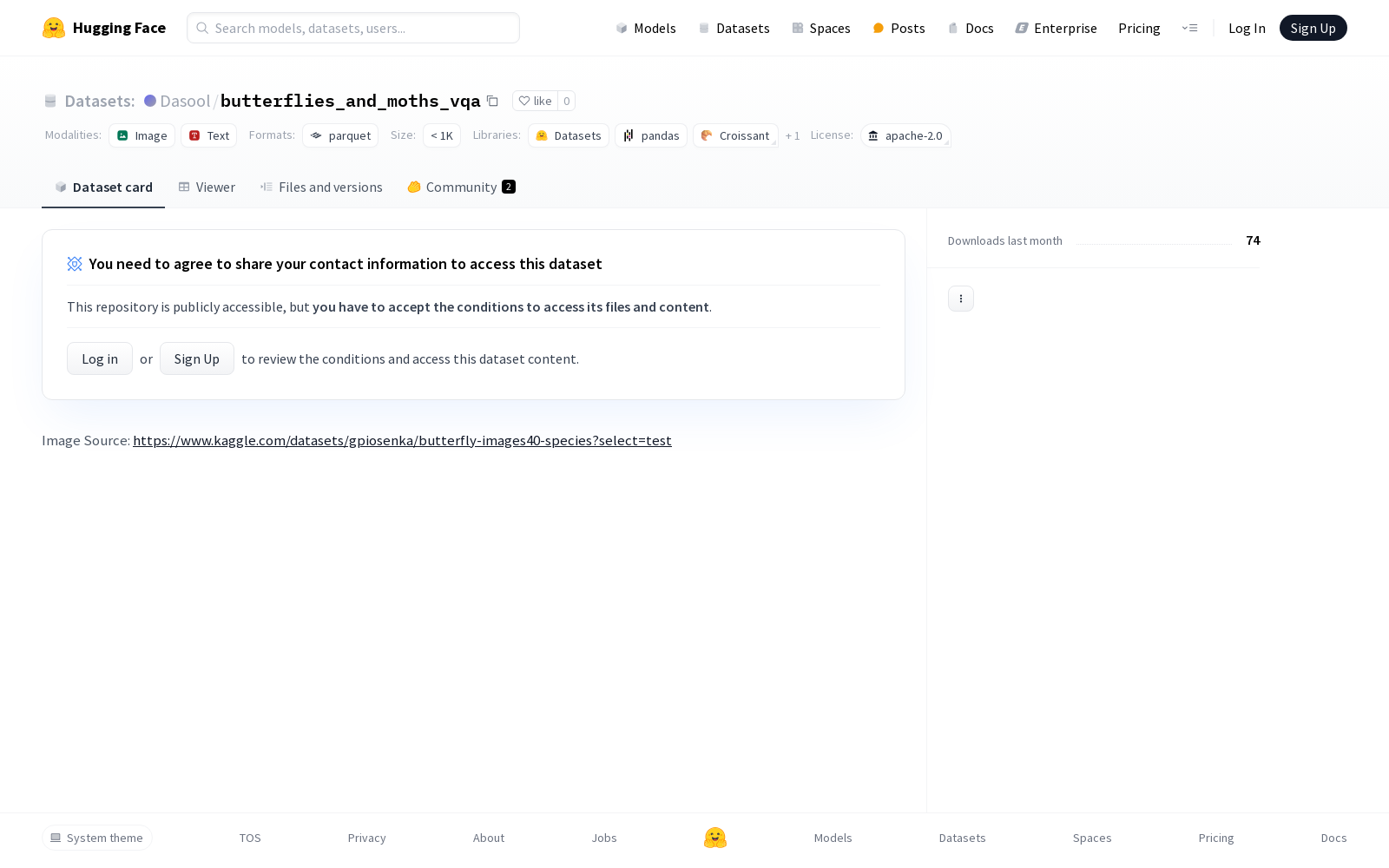The image size is (1389, 868).
Task: Click the butterflies_and_moths_vqa dataset title
Action: click(x=351, y=101)
